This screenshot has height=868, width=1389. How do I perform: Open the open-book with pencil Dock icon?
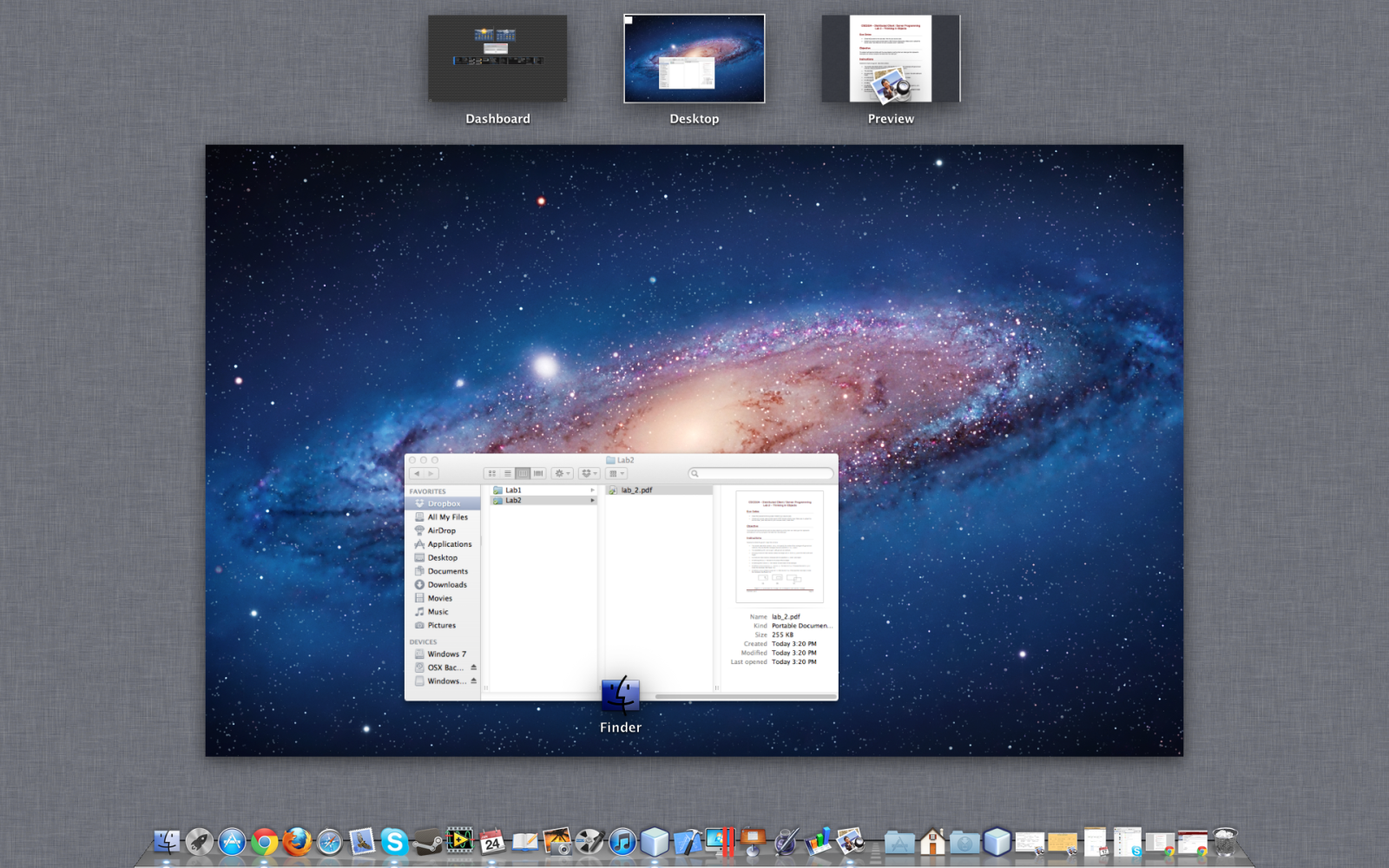click(x=525, y=841)
